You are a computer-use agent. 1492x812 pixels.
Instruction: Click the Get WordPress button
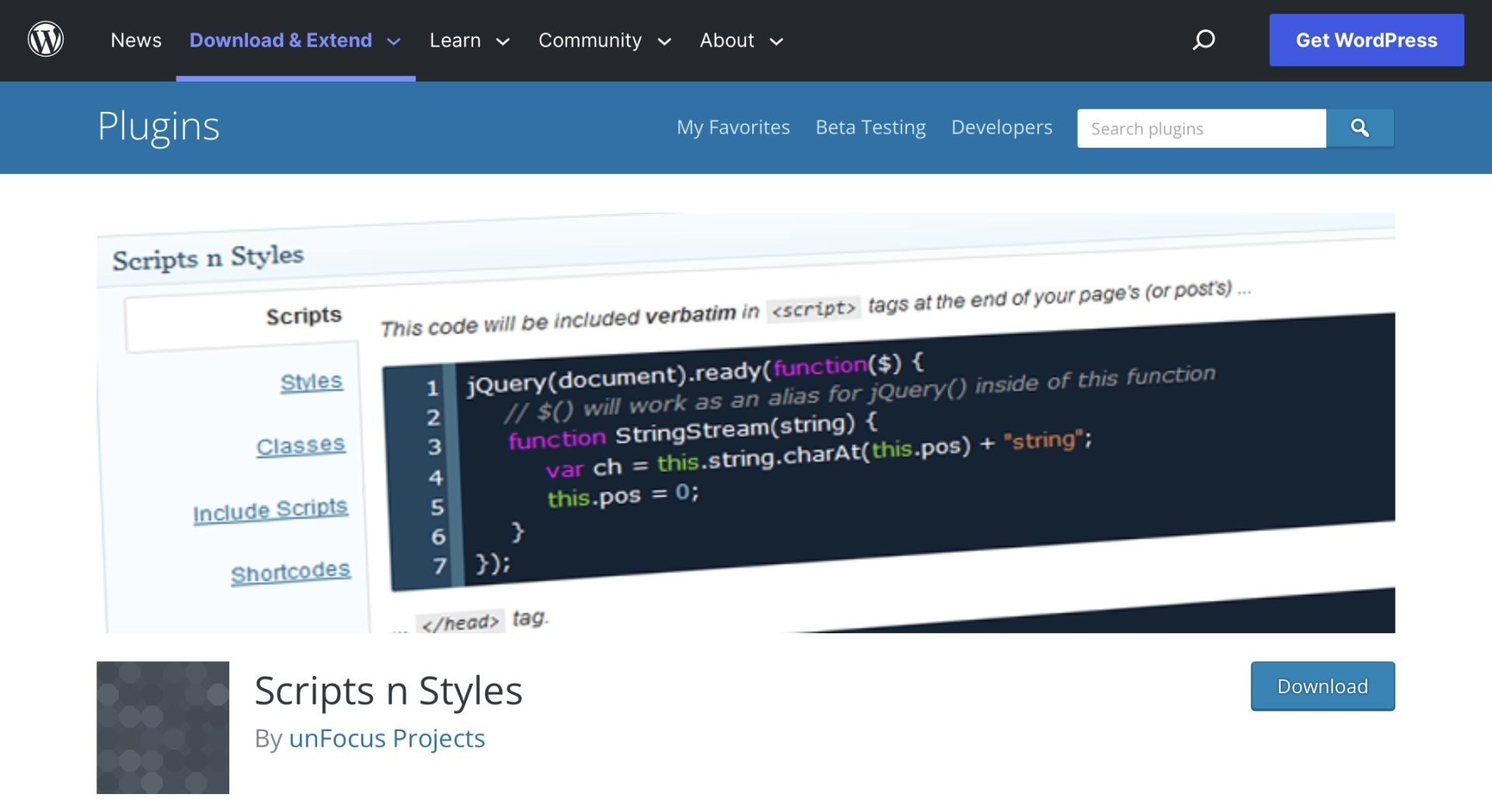[1367, 40]
